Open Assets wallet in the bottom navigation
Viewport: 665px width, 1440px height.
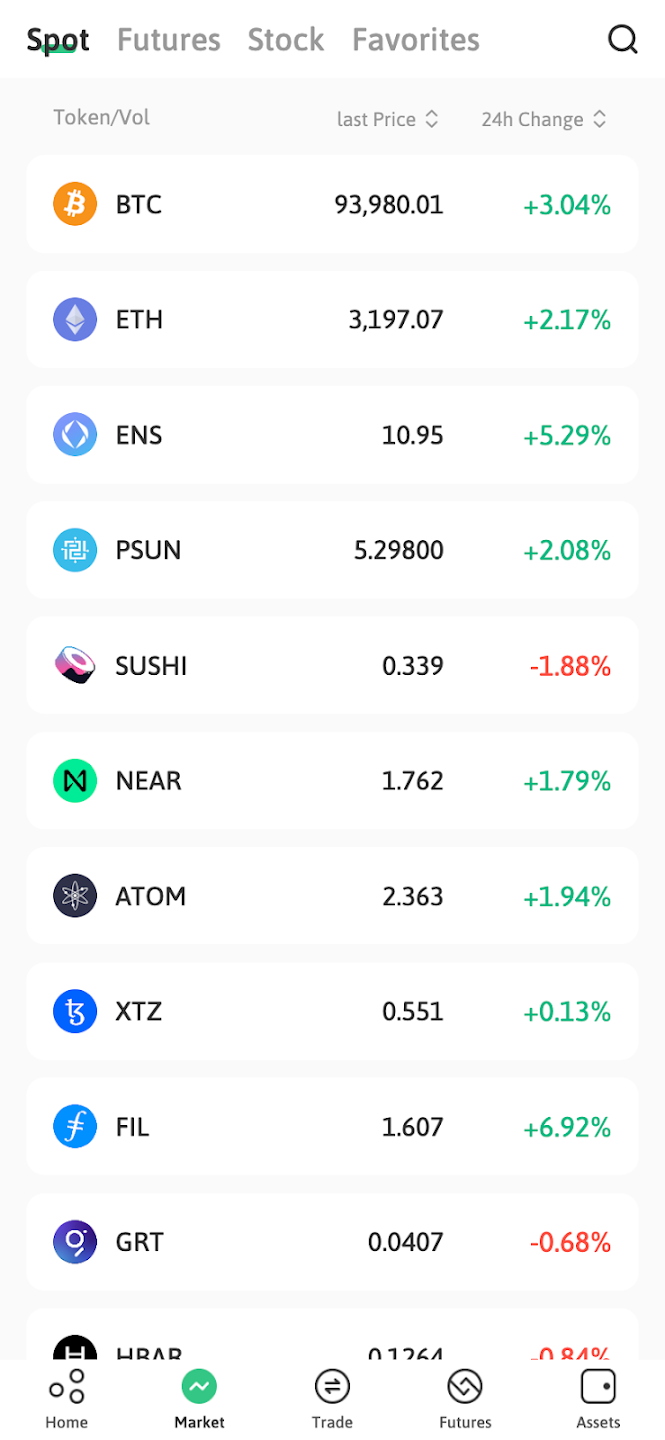pos(598,1398)
